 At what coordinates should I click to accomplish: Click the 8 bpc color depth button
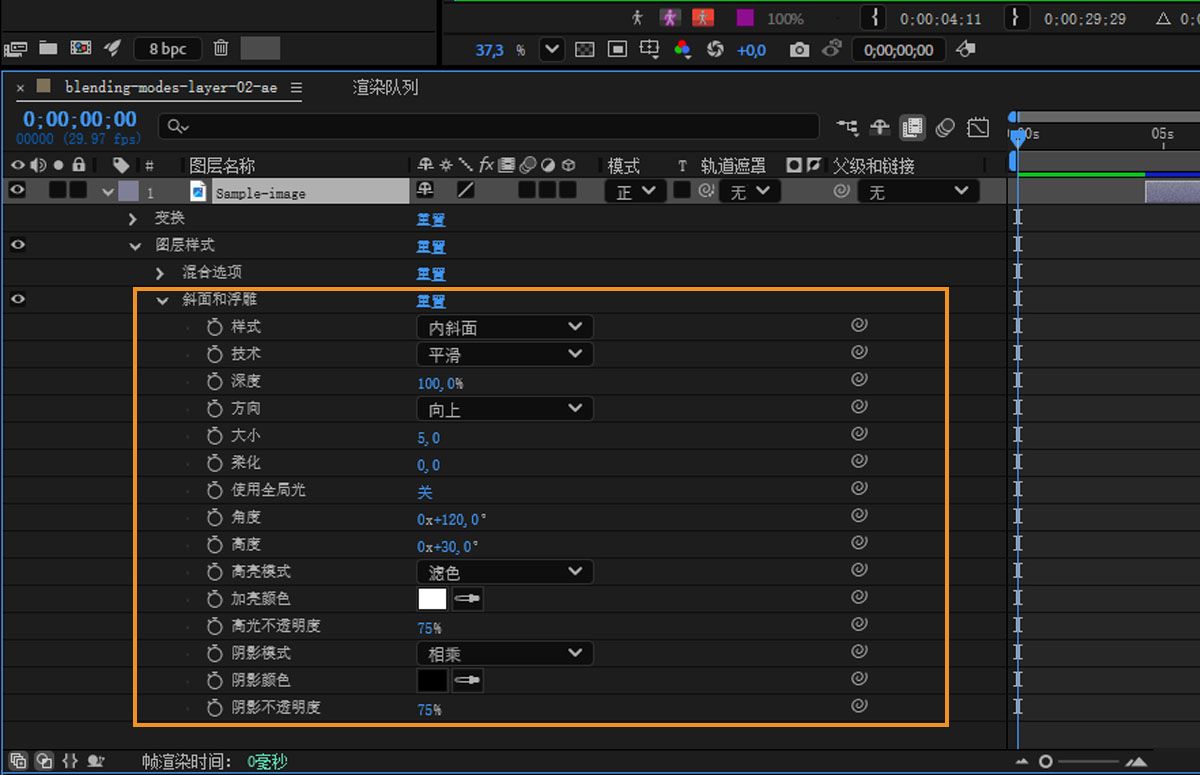click(x=167, y=48)
